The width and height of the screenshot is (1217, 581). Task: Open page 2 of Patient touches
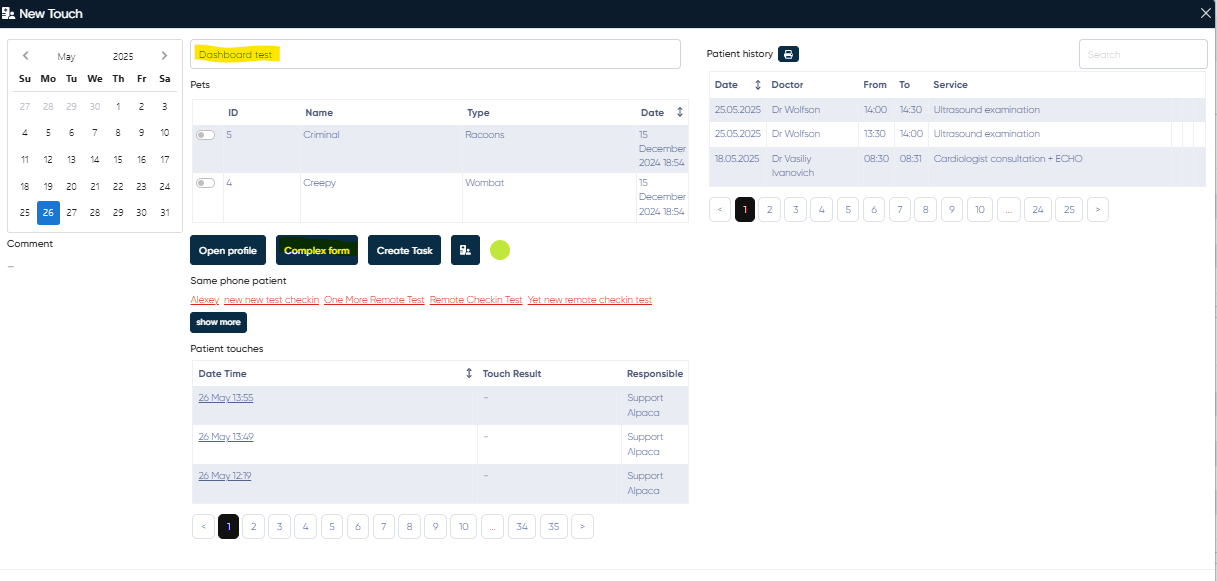[254, 526]
